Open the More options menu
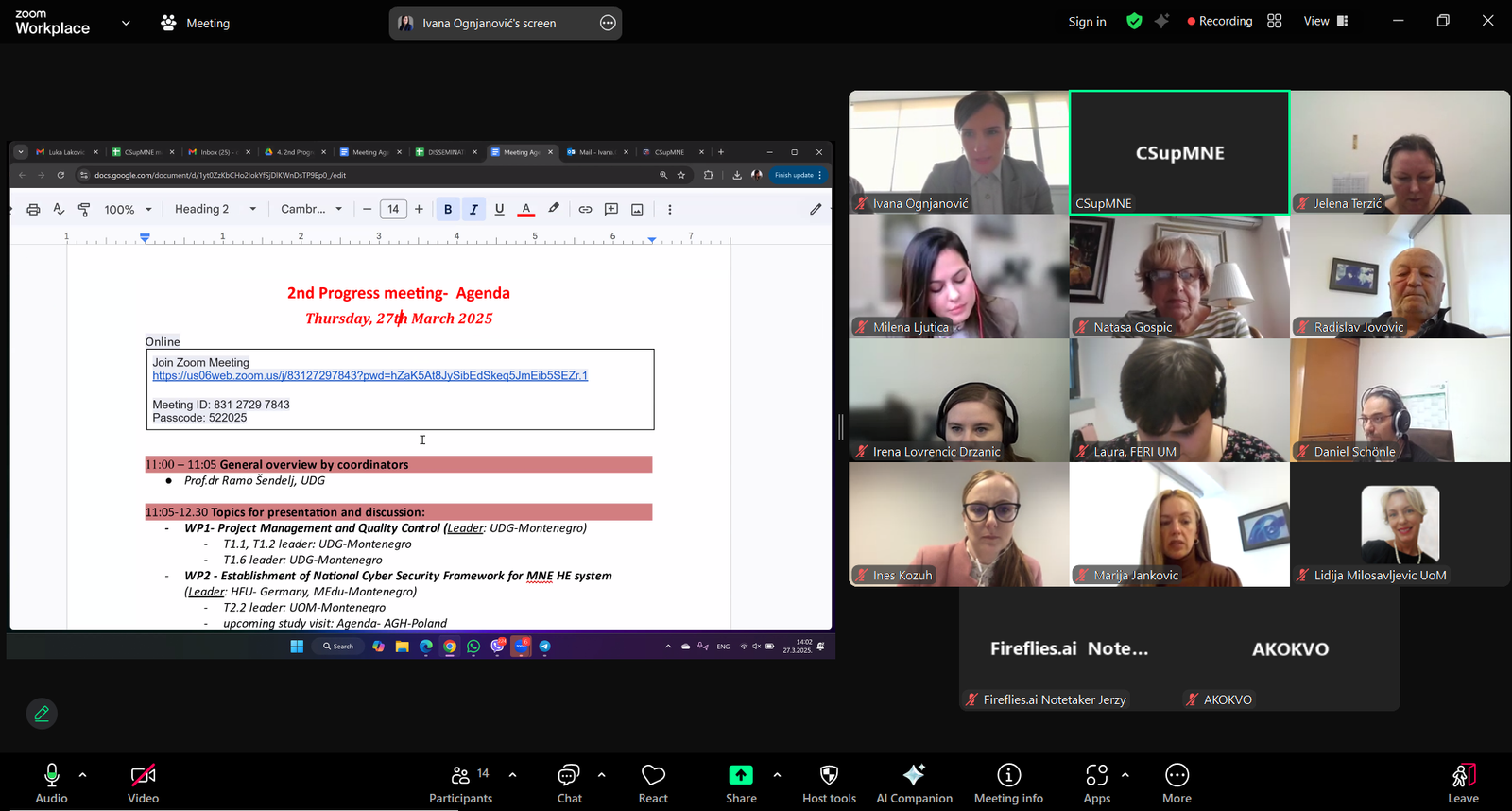The width and height of the screenshot is (1512, 811). [1177, 784]
